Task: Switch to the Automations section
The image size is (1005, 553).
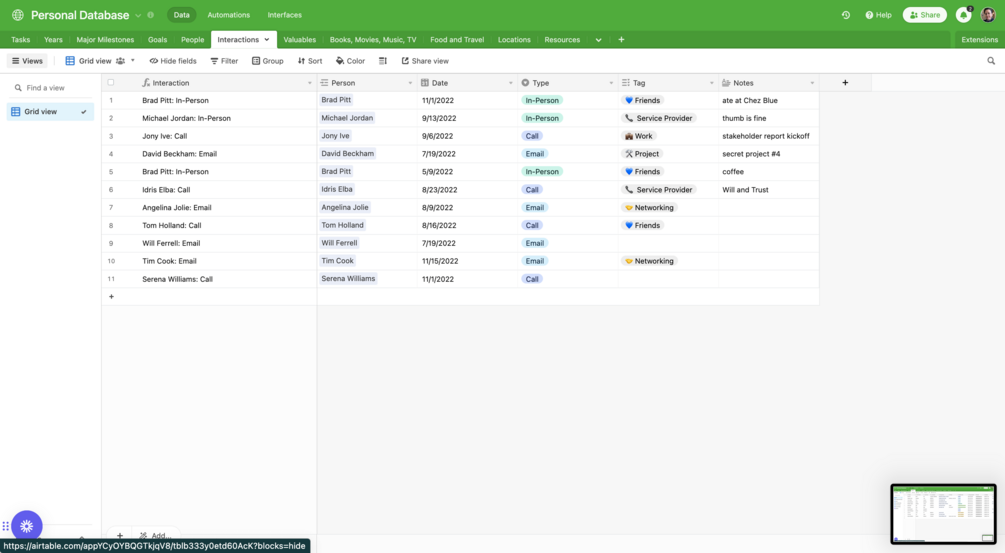Action: [228, 15]
